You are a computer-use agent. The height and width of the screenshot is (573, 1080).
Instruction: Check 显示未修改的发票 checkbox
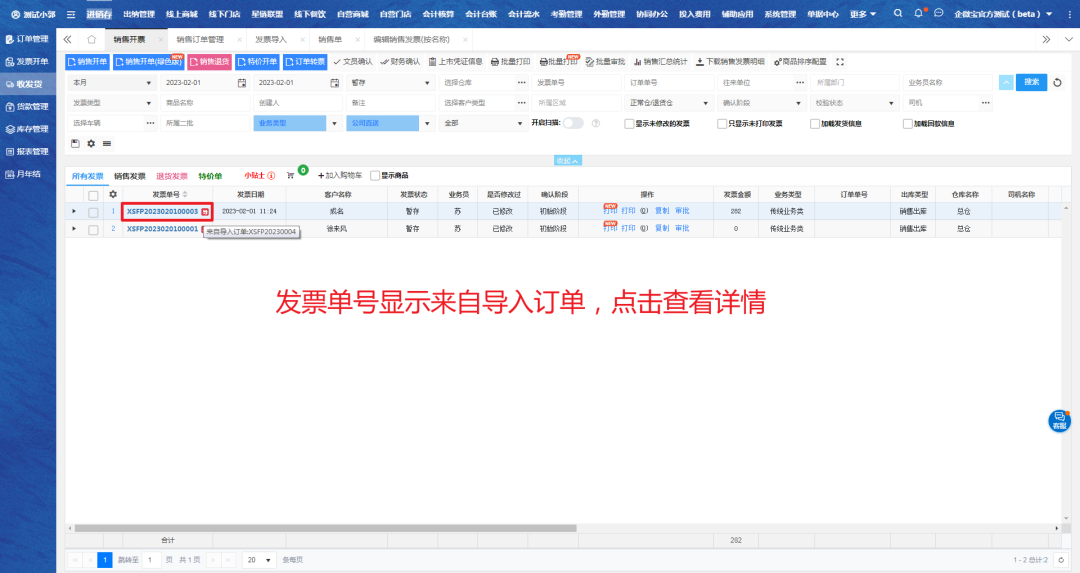[x=628, y=124]
